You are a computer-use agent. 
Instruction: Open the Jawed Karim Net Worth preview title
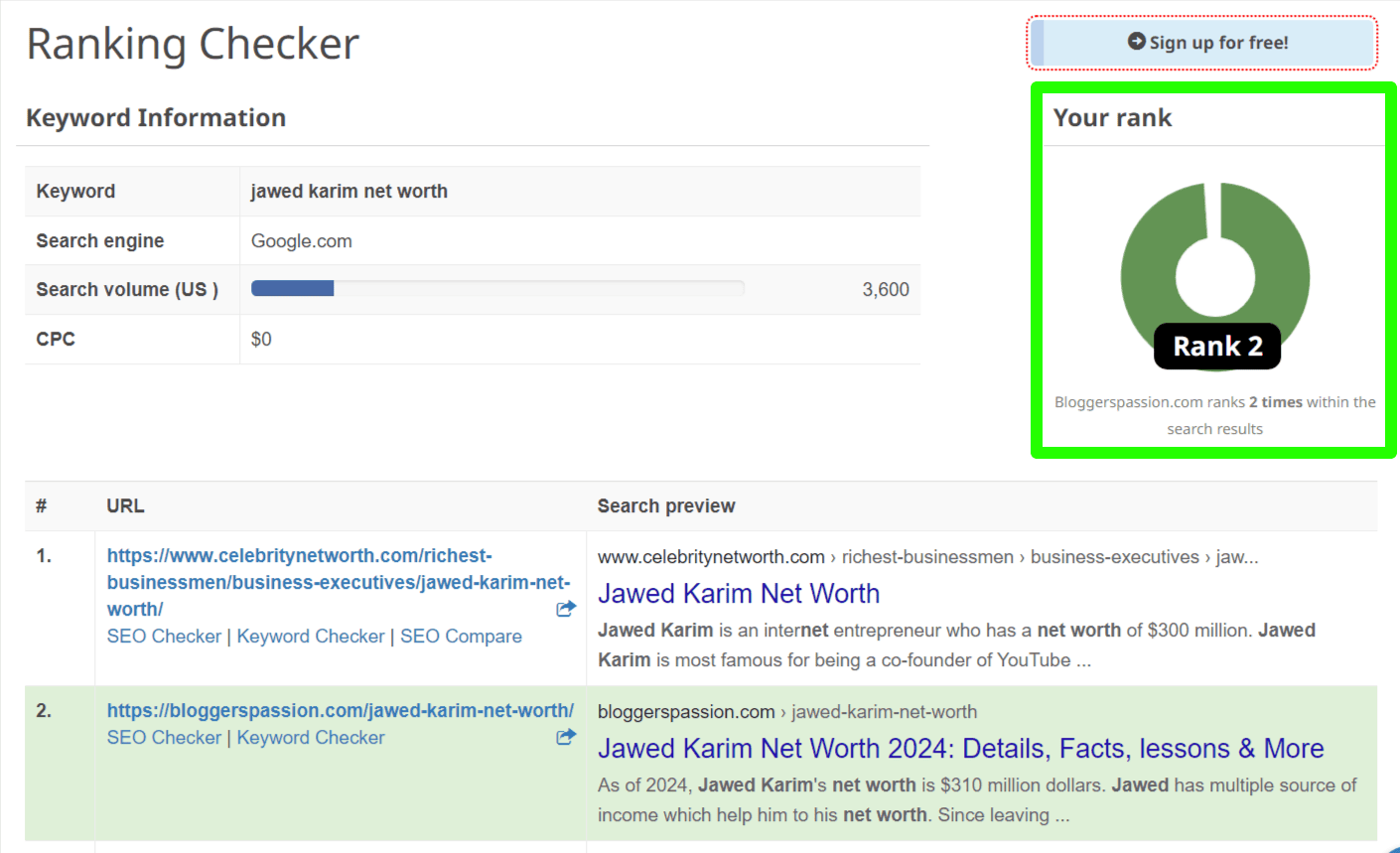(739, 593)
